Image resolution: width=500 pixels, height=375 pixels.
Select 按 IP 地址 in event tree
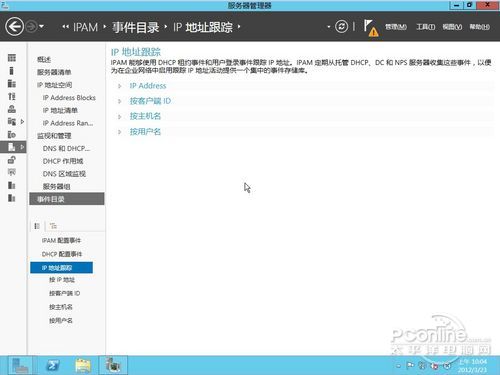coord(62,280)
